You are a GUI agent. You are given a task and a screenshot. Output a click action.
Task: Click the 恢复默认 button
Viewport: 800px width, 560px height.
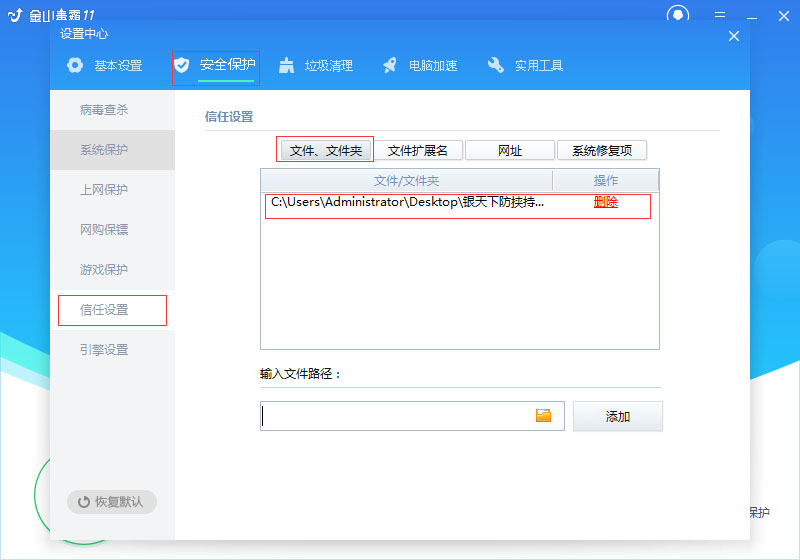point(111,502)
